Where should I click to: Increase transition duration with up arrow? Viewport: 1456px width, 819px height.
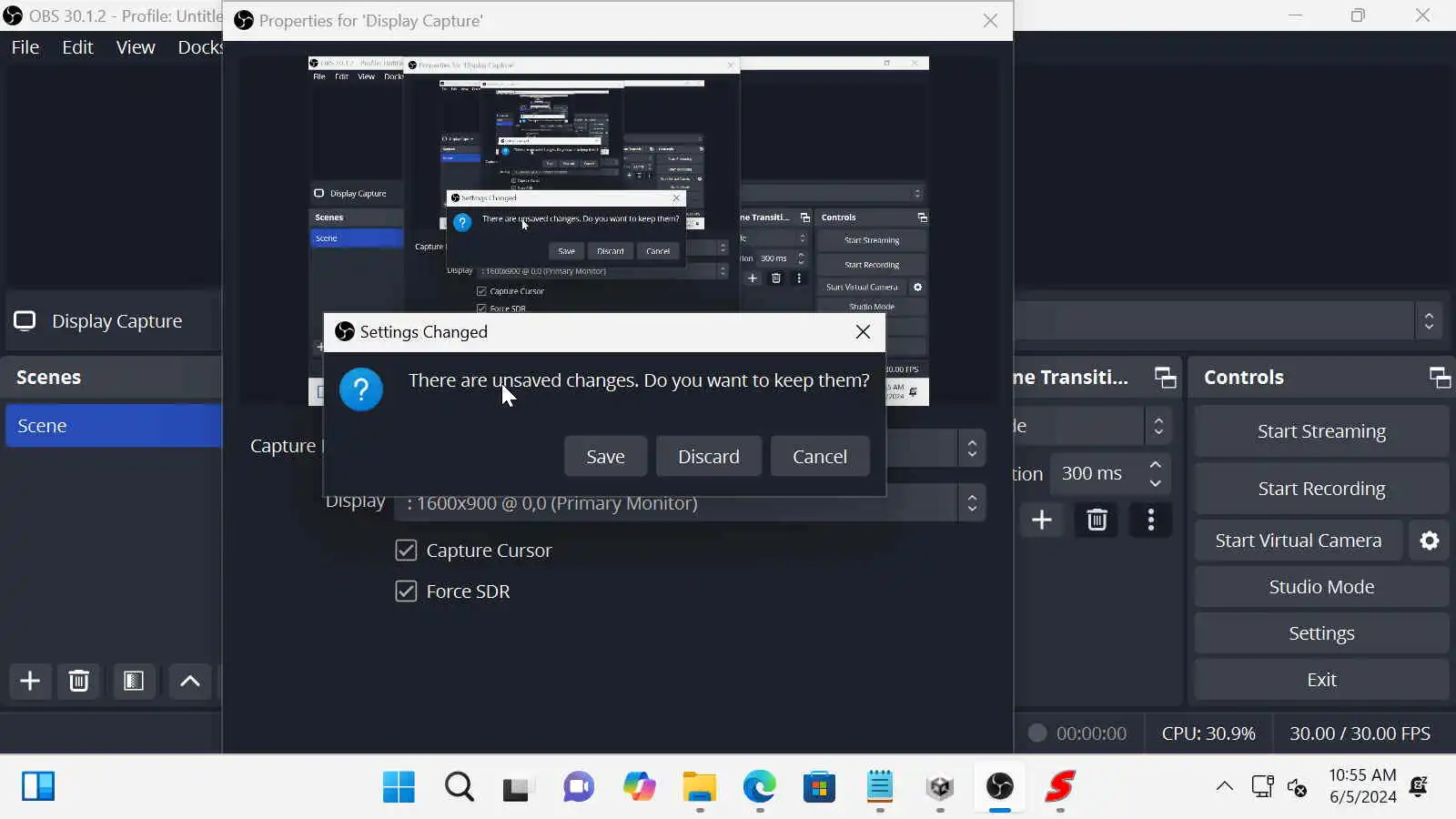coord(1155,464)
